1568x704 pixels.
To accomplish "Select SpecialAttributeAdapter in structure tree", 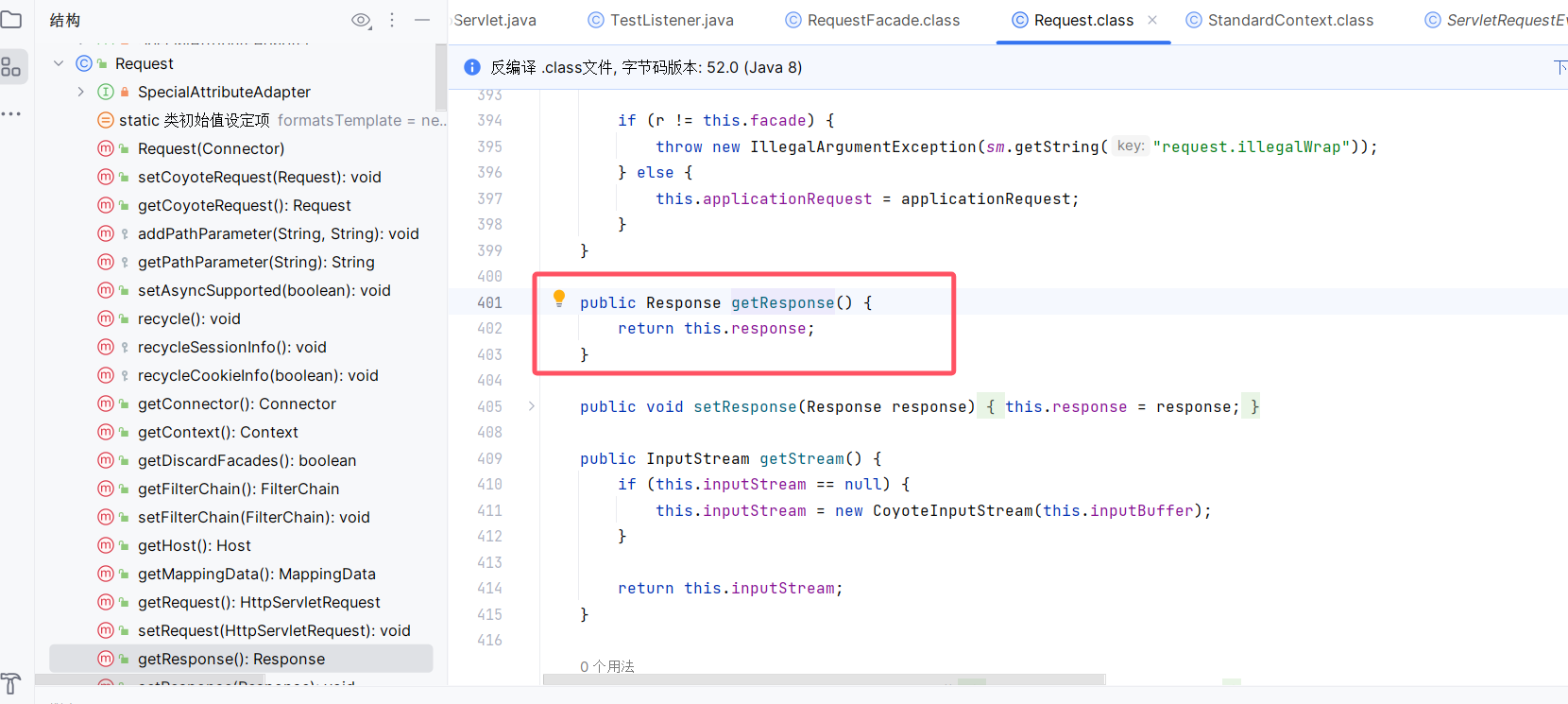I will click(x=224, y=92).
